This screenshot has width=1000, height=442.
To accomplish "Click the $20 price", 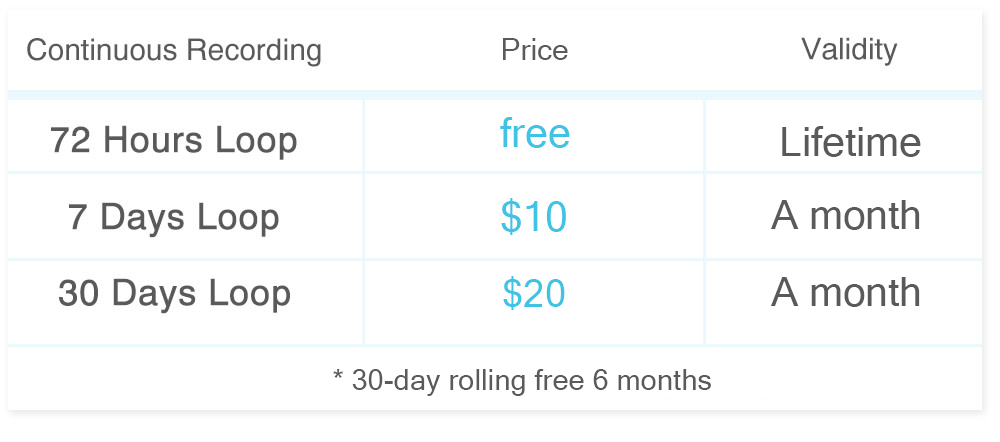I will [x=534, y=293].
